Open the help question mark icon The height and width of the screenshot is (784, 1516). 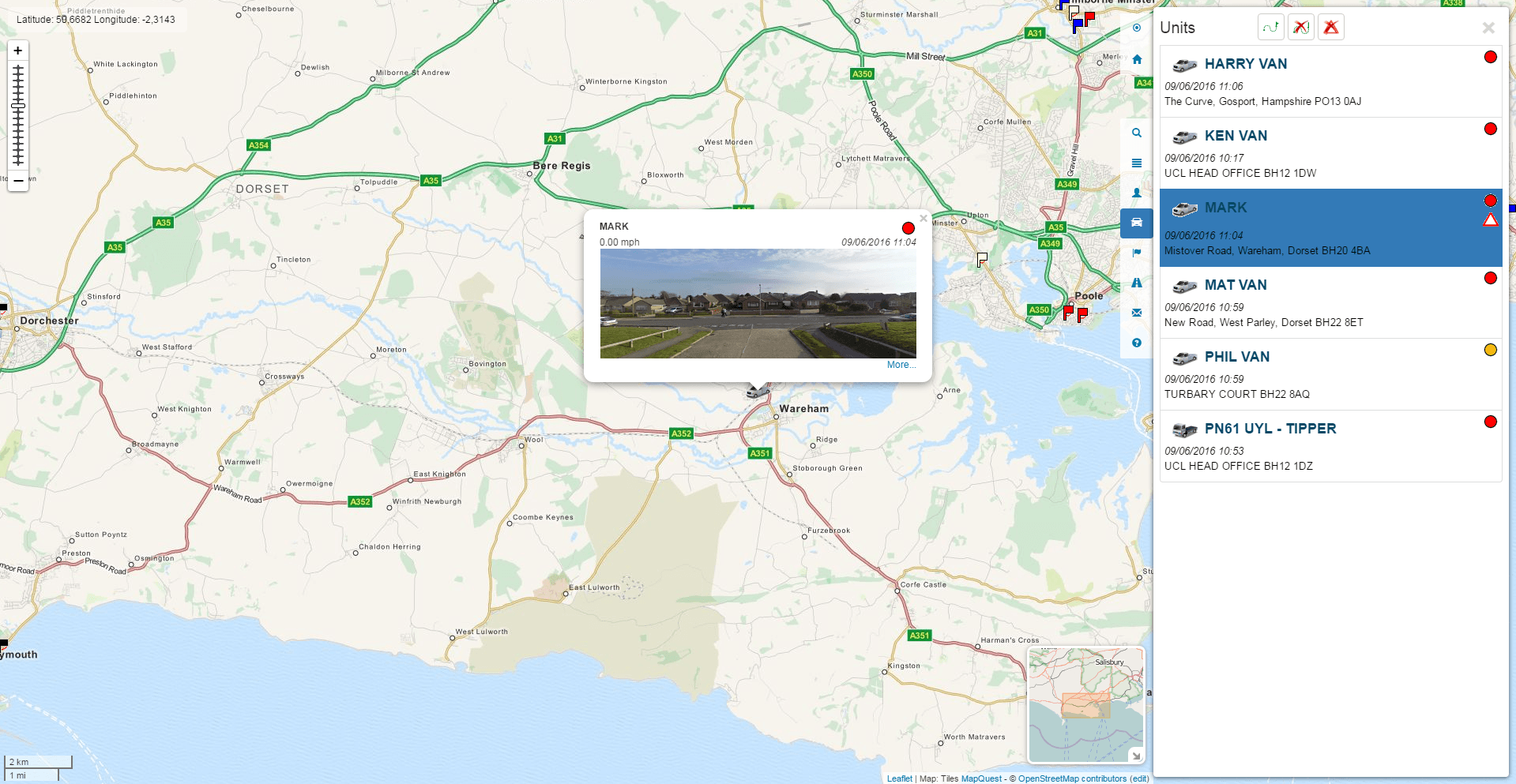click(1136, 343)
